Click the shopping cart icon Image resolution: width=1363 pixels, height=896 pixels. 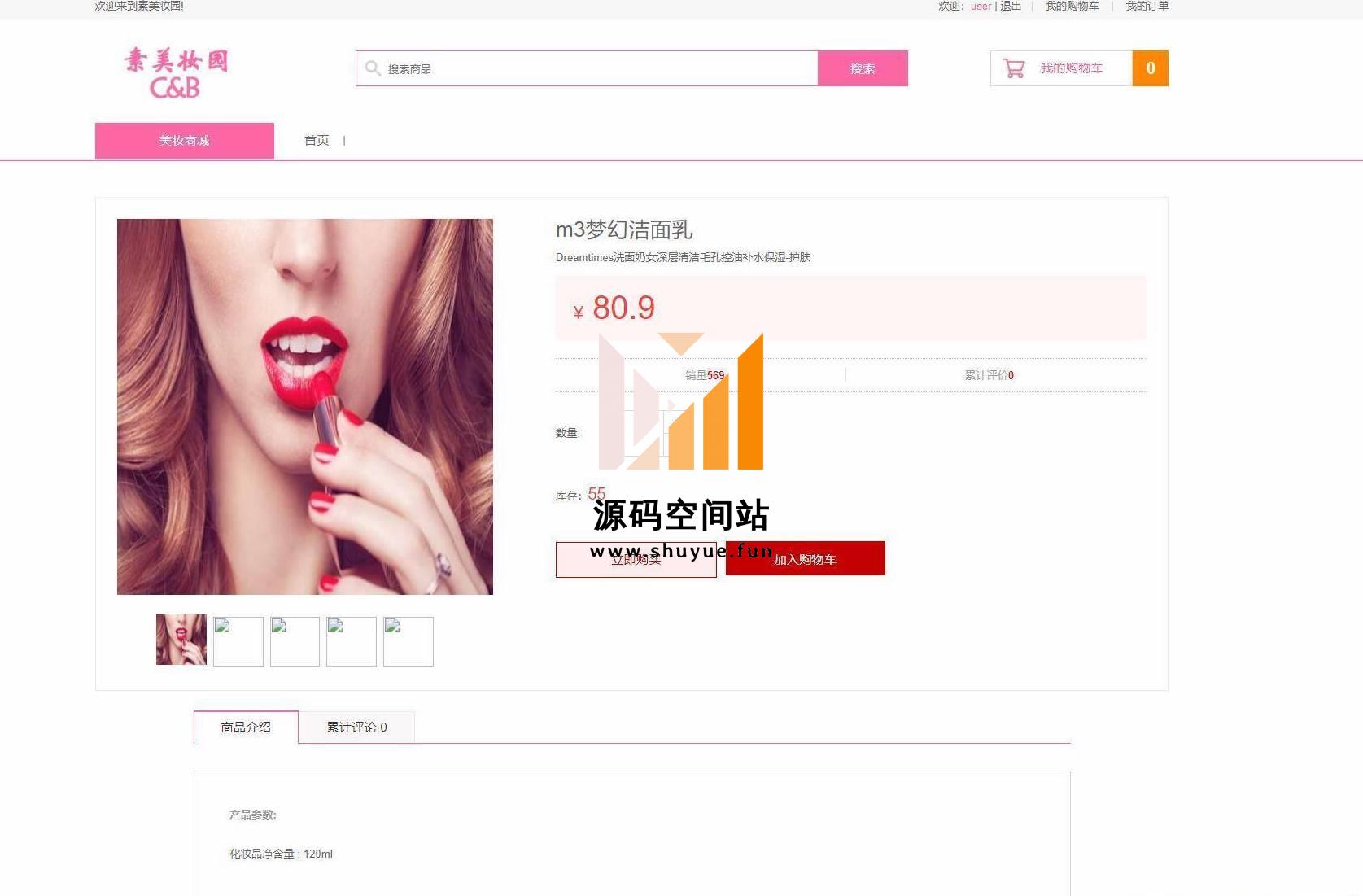click(x=1014, y=68)
